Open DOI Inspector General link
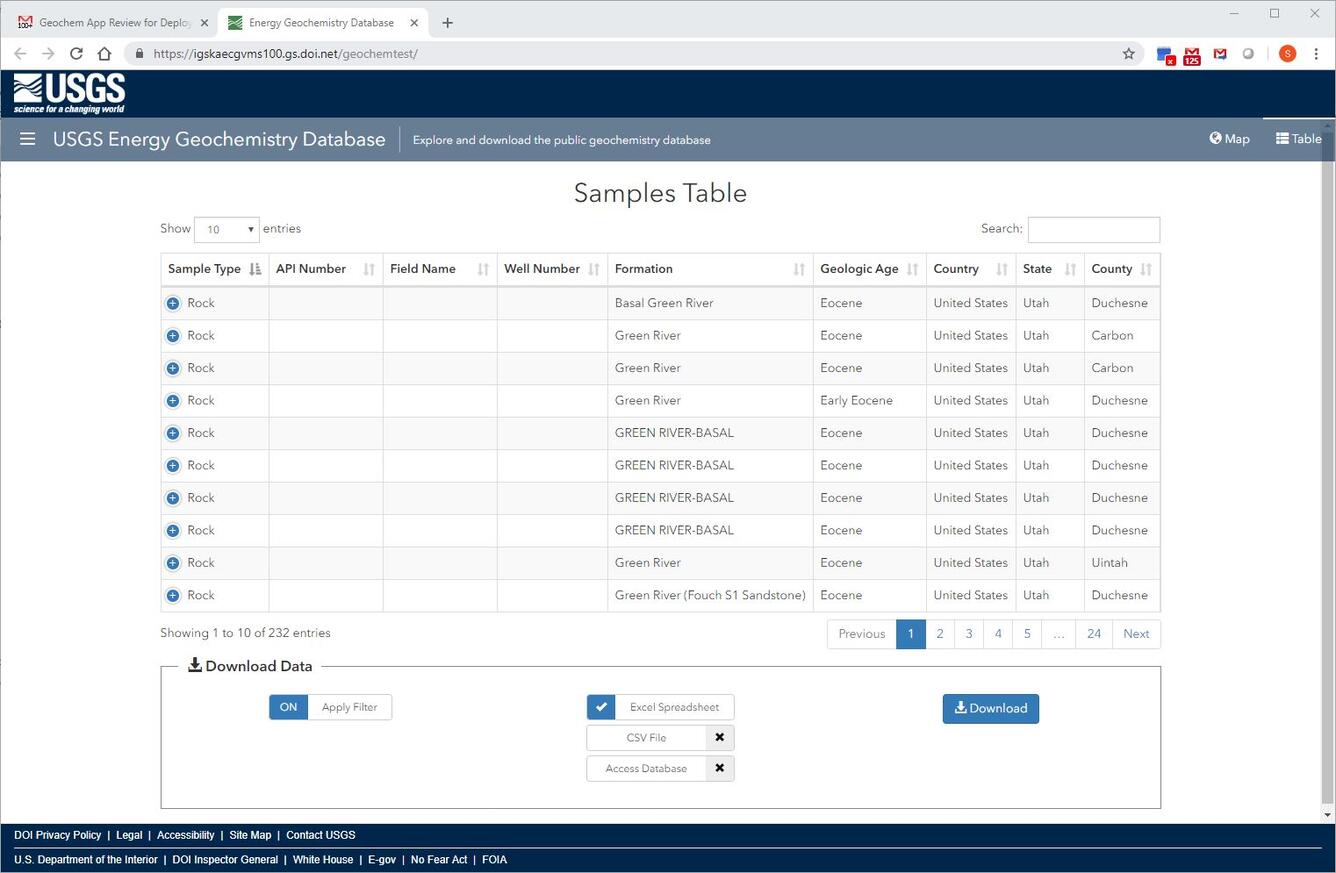The width and height of the screenshot is (1336, 873). coord(225,860)
